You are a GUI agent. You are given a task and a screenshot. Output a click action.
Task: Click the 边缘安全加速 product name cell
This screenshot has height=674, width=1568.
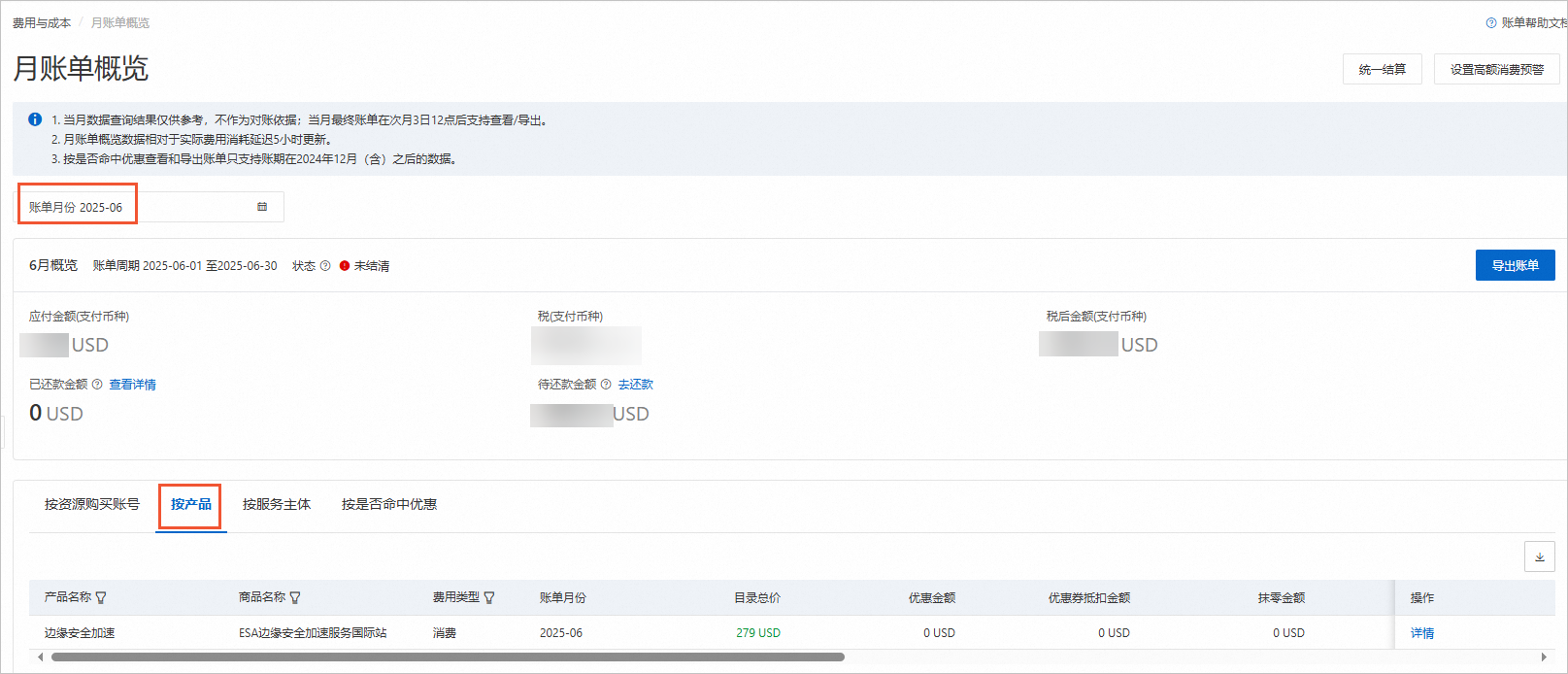click(x=80, y=633)
